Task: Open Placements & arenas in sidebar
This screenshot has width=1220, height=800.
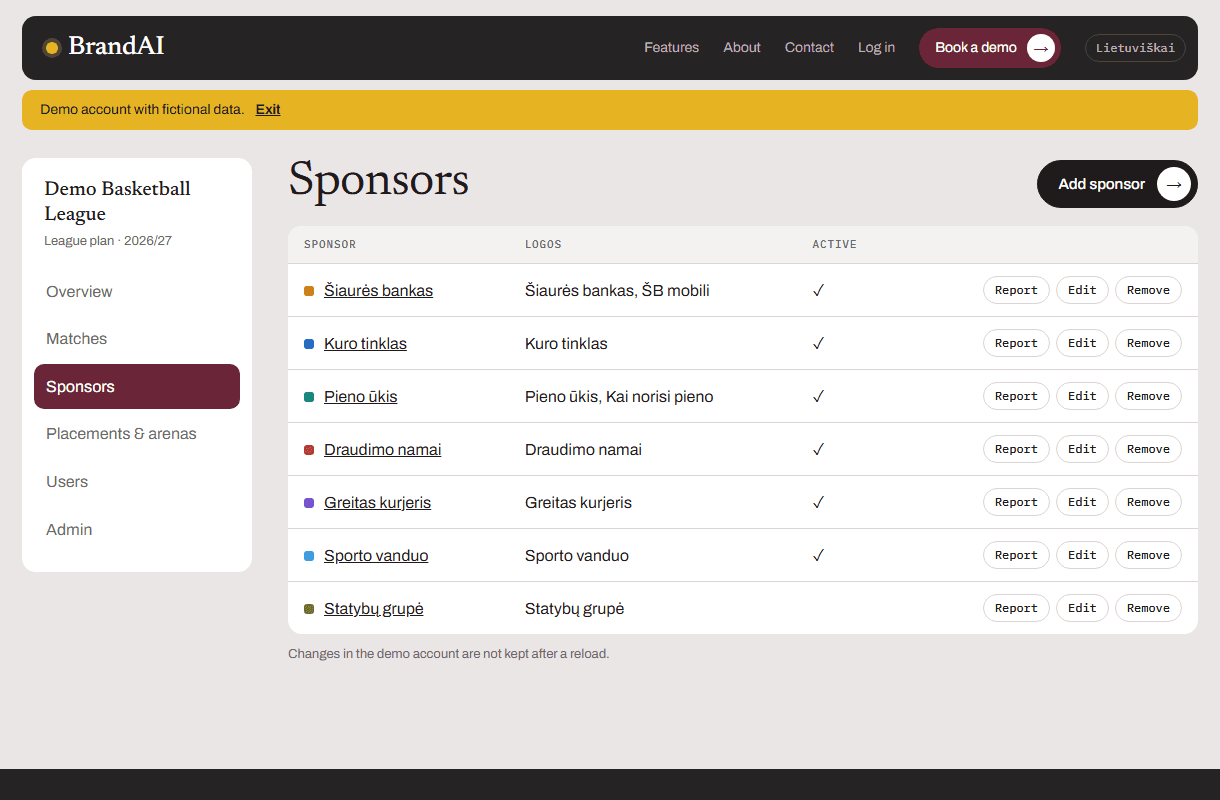Action: point(137,434)
